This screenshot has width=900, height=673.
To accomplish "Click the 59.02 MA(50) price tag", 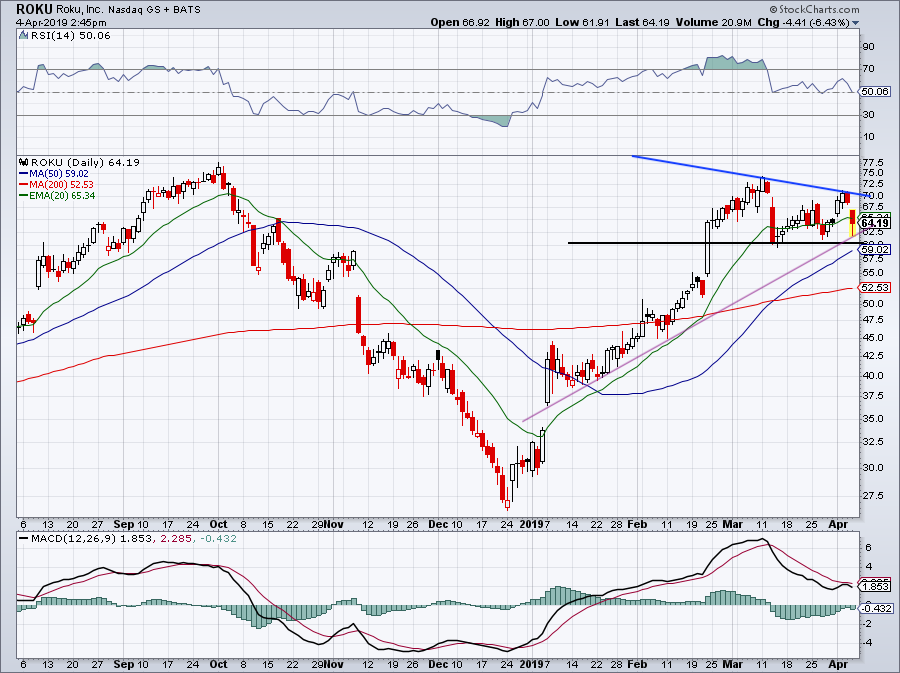I will click(875, 249).
